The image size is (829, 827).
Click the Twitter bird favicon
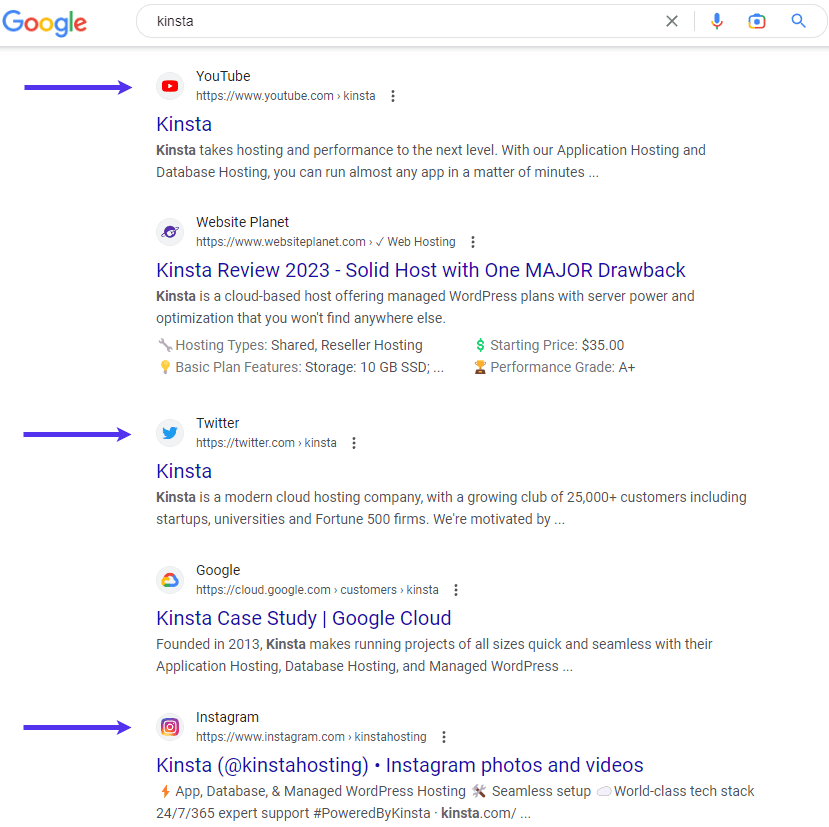[170, 432]
